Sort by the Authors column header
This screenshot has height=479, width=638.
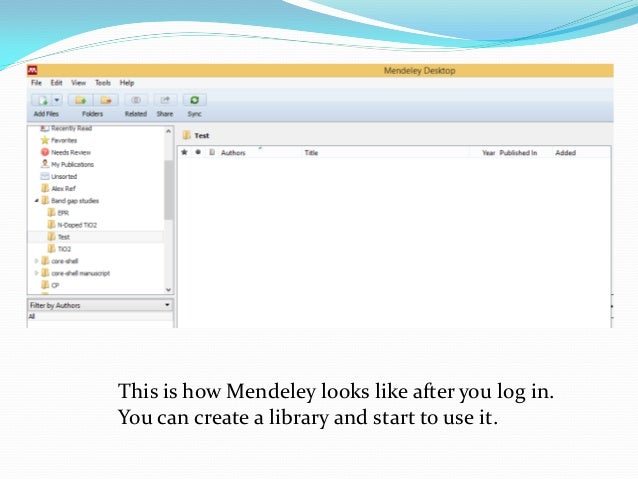233,153
